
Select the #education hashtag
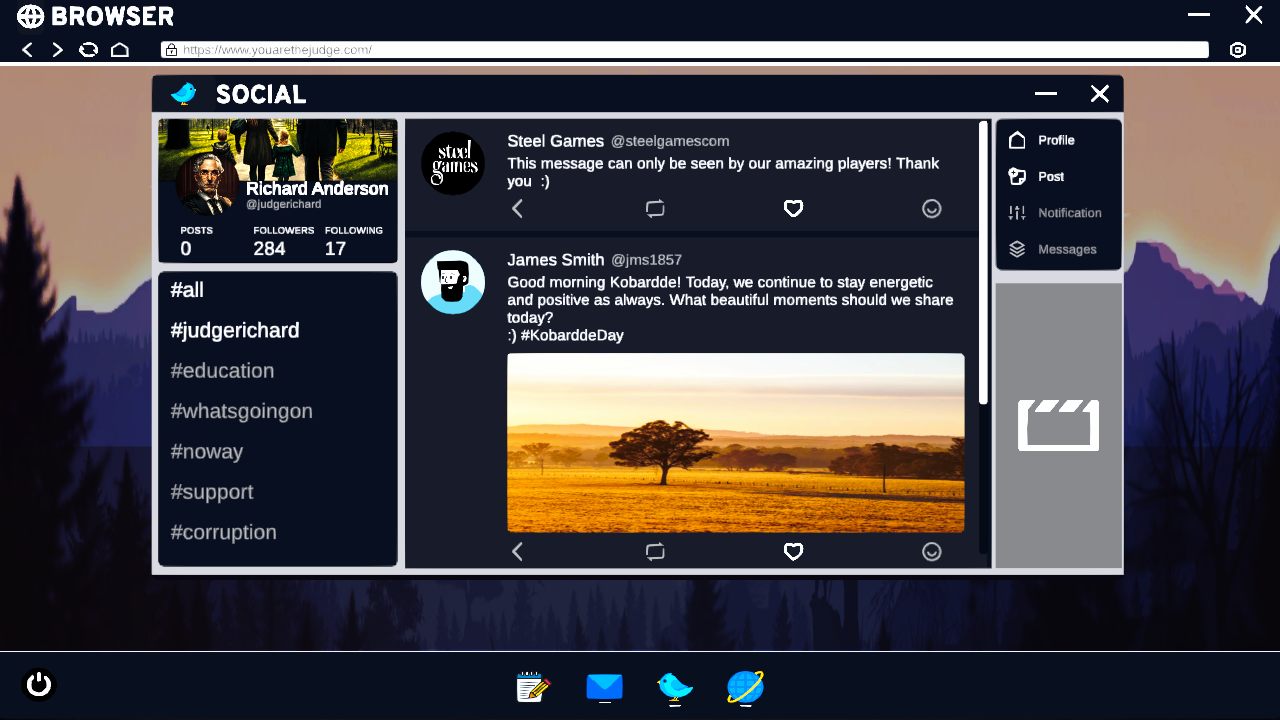pyautogui.click(x=222, y=371)
